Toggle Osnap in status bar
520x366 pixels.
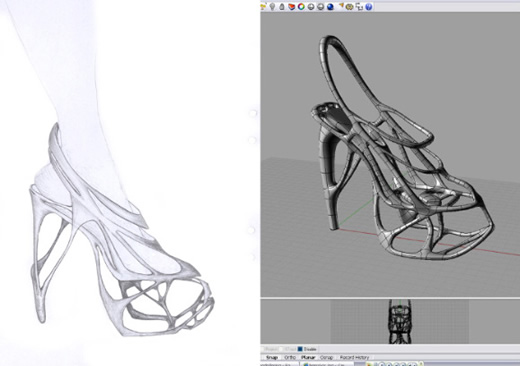(x=327, y=357)
